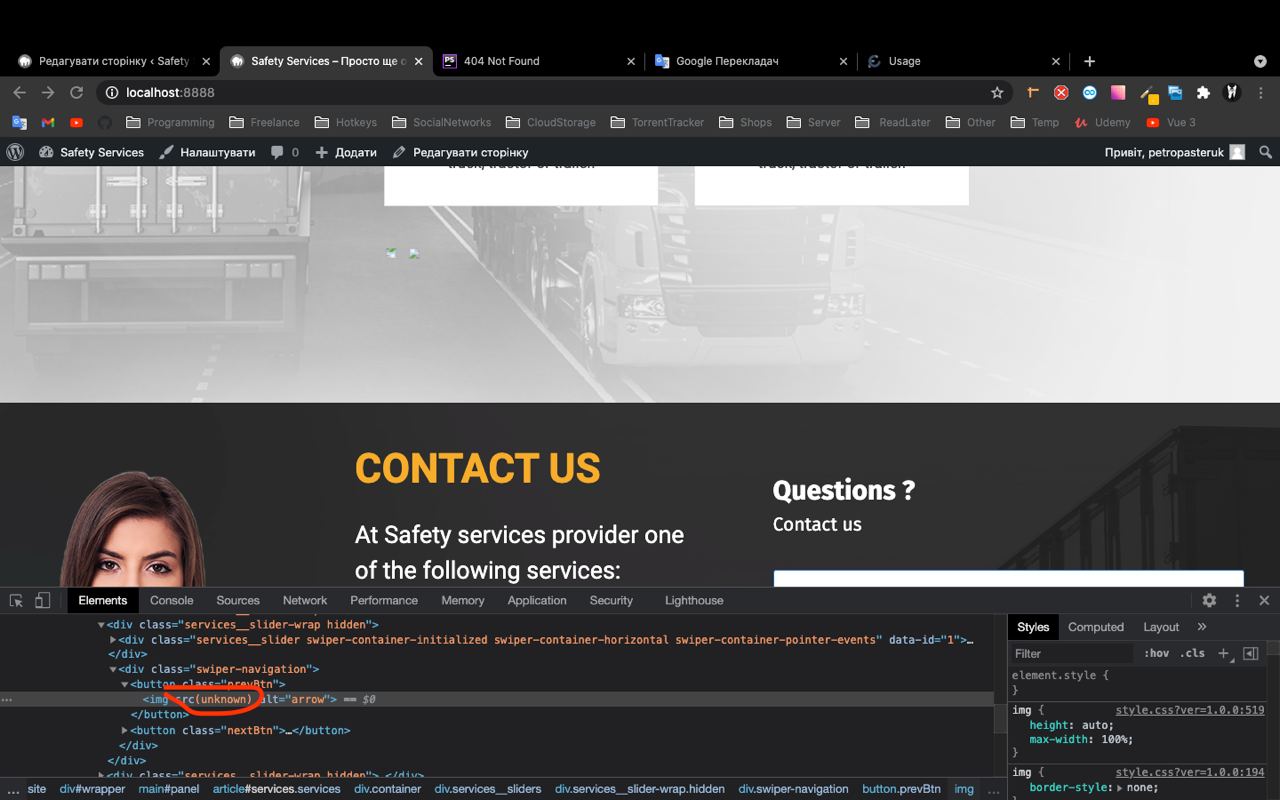The height and width of the screenshot is (800, 1280).
Task: Open the Programming bookmarks folder
Action: point(171,122)
